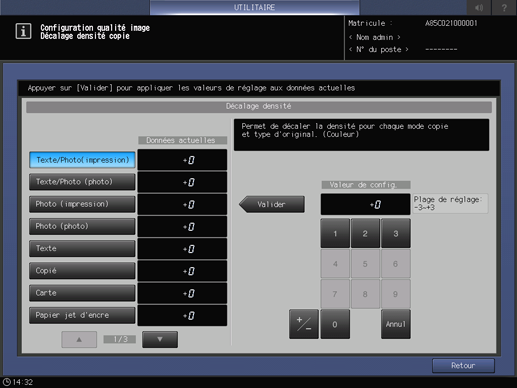The height and width of the screenshot is (388, 517).
Task: Click the information icon near Configuration qualité image
Action: coord(23,31)
